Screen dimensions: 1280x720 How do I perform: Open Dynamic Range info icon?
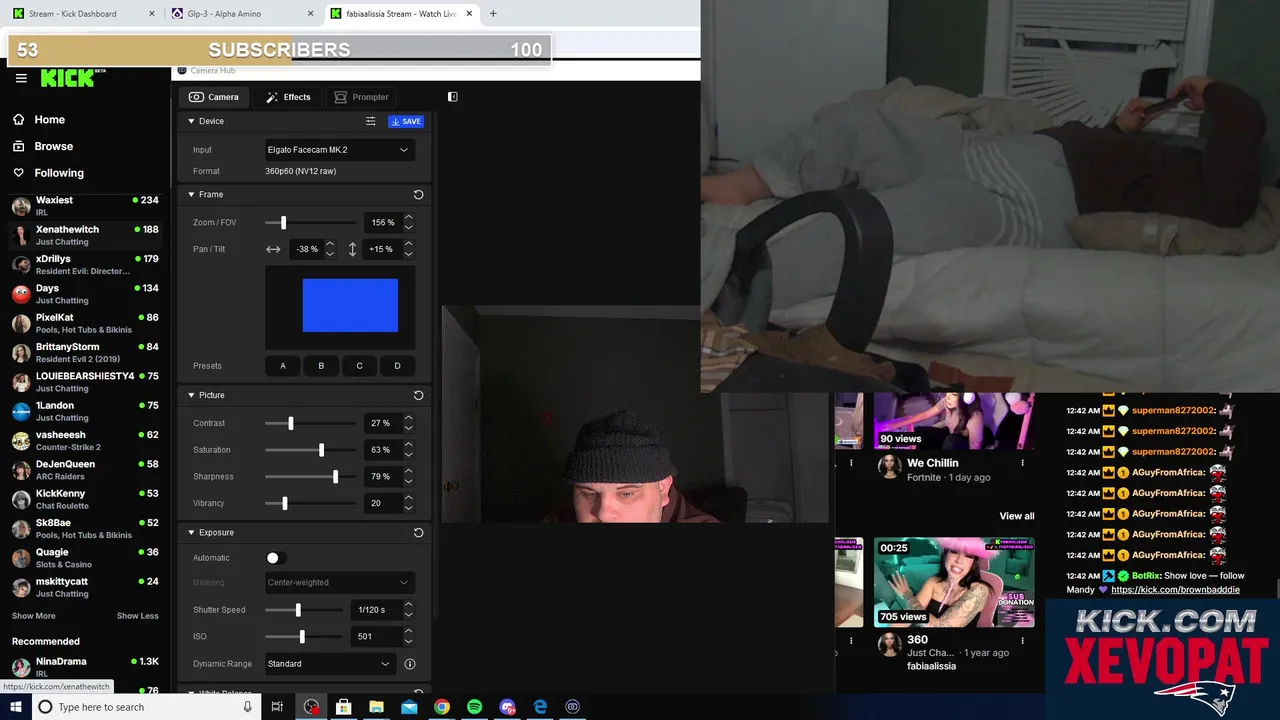coord(409,664)
